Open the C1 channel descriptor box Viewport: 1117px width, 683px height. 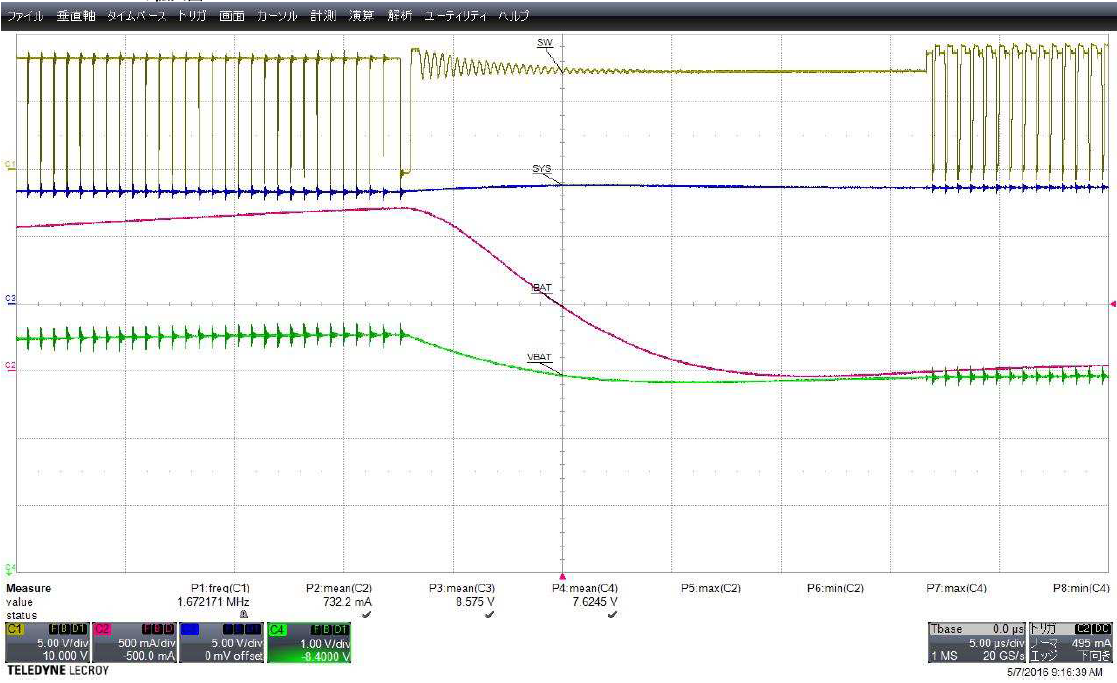(x=47, y=642)
